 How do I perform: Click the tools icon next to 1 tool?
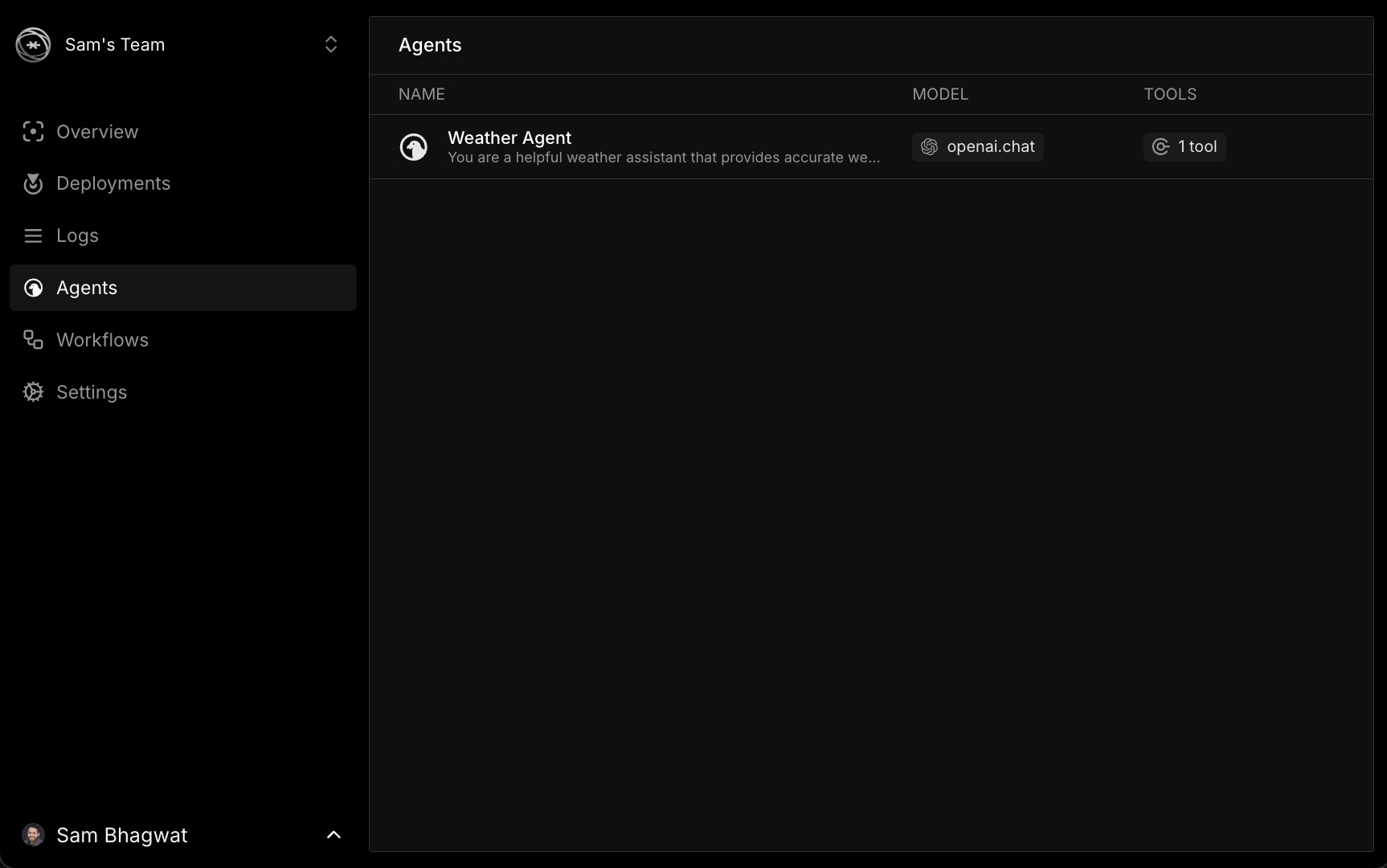1160,147
